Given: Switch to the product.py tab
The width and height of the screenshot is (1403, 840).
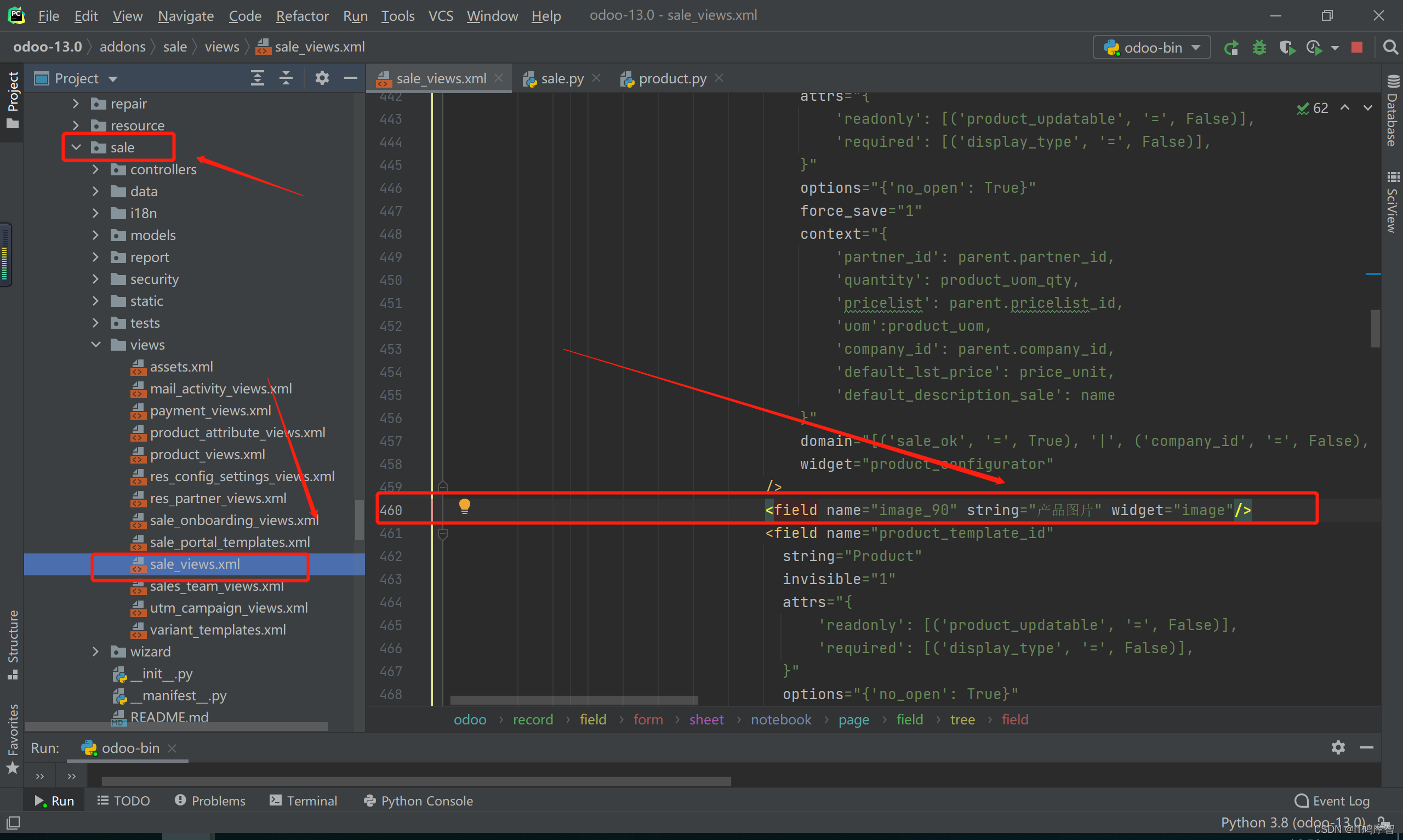Looking at the screenshot, I should [x=671, y=79].
